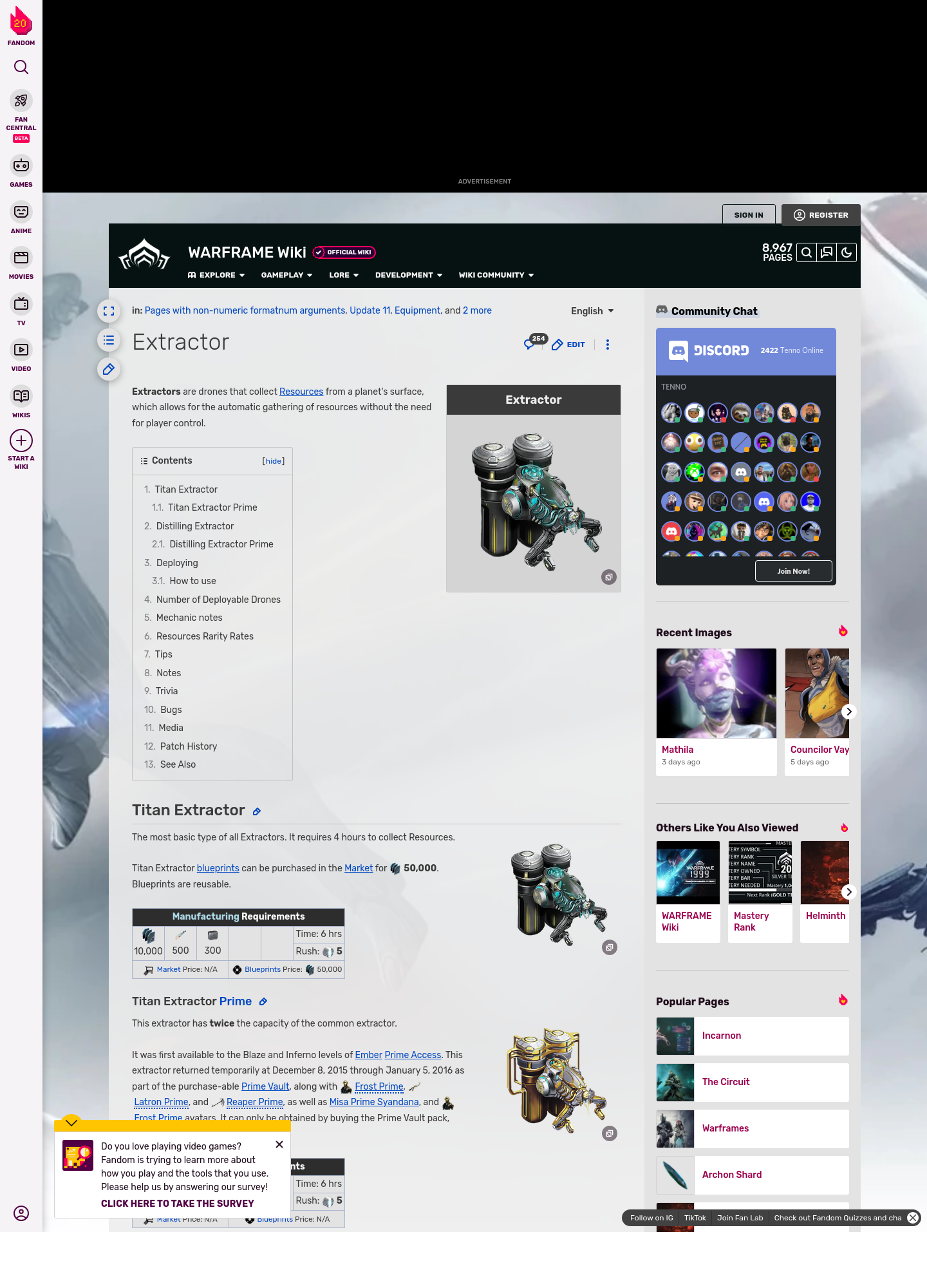Enlarge the Titan Extractor image icon
Viewport: 927px width, 1288px height.
click(610, 947)
